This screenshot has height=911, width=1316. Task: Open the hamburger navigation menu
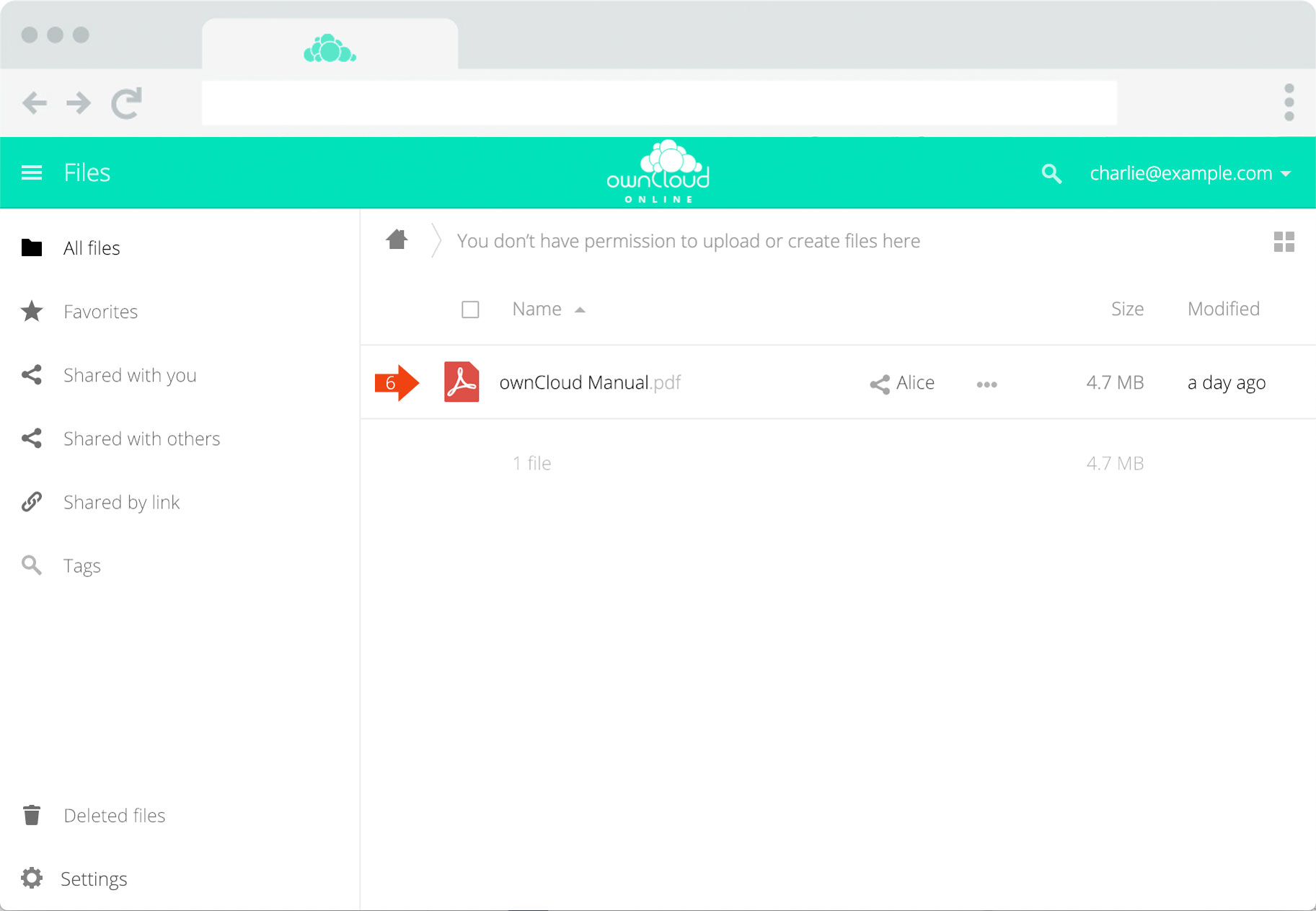32,172
